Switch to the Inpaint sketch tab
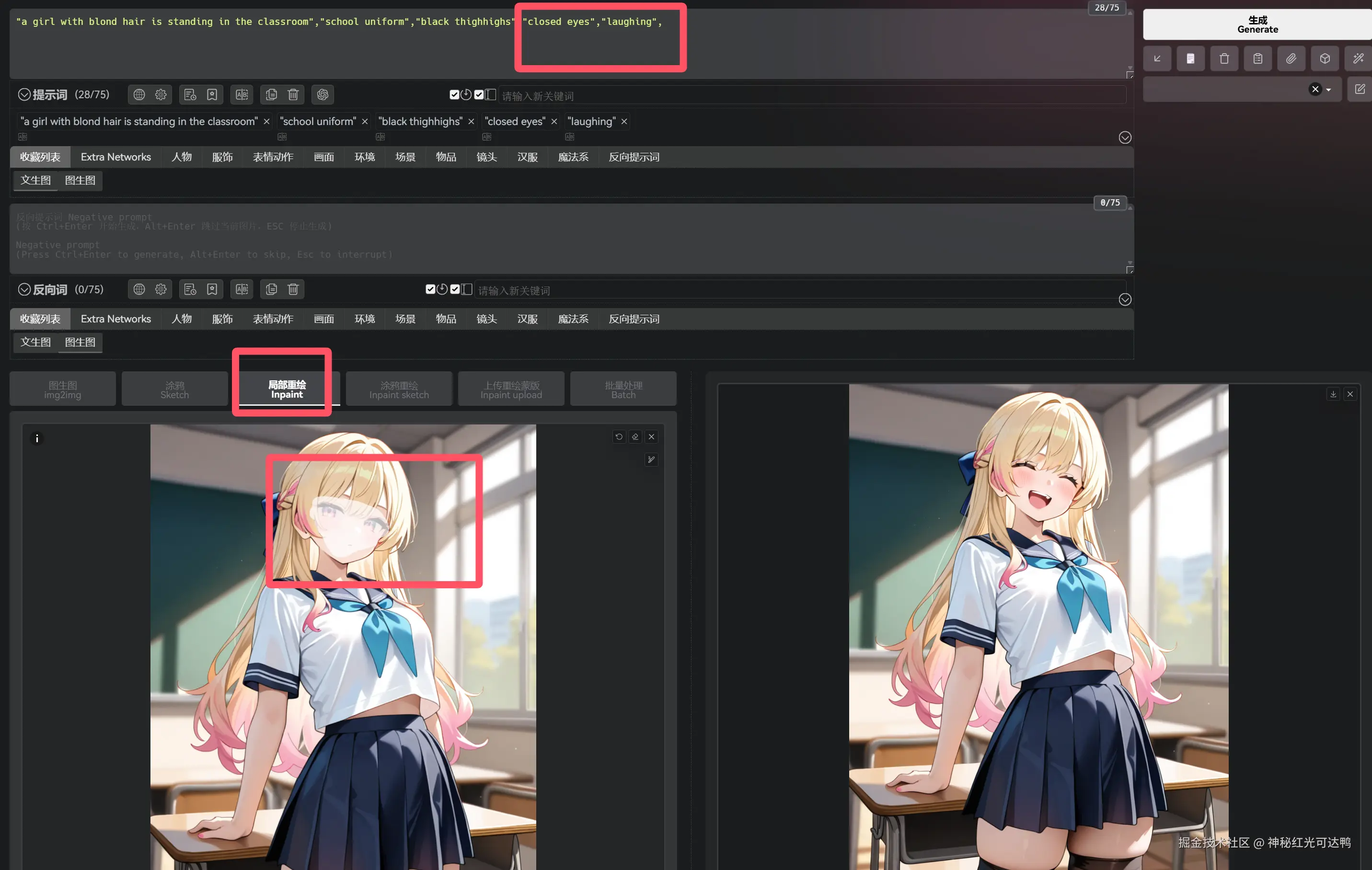The width and height of the screenshot is (1372, 870). point(399,389)
